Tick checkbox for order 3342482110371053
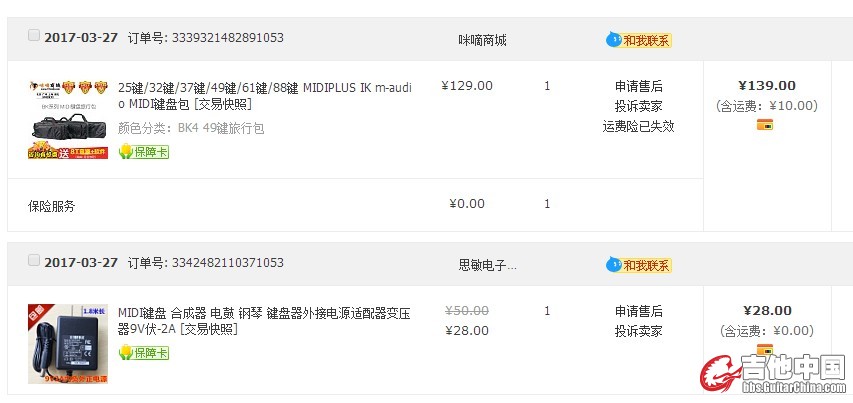853x403 pixels. 34,260
